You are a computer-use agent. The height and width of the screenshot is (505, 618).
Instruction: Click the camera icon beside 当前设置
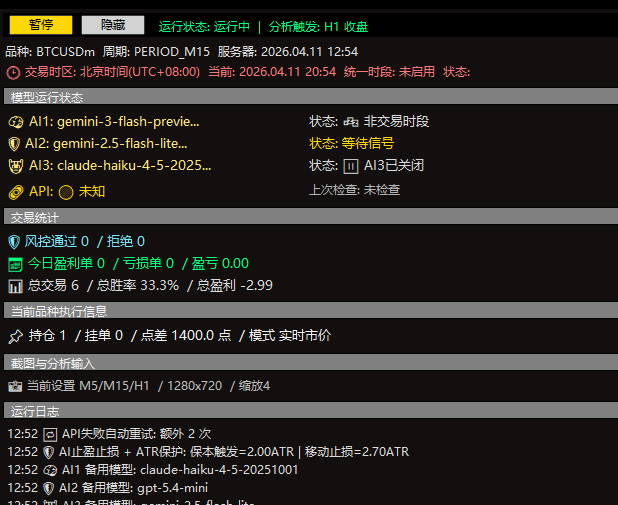pos(15,386)
